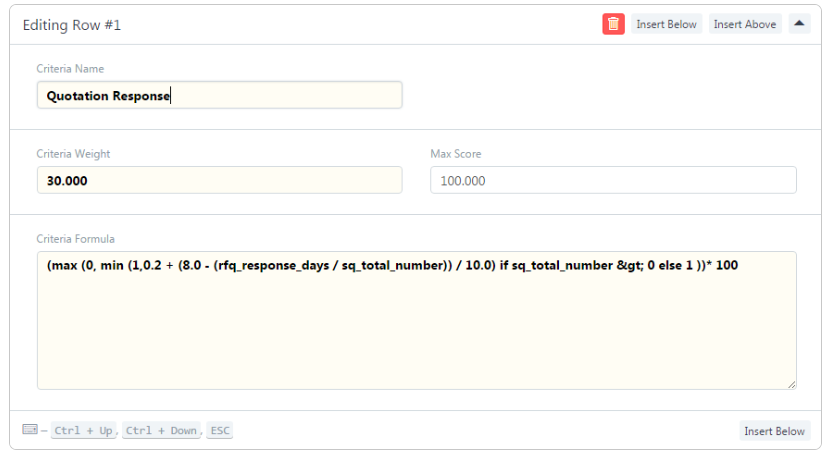The image size is (827, 463).
Task: Collapse the Editing Row #1 form
Action: (x=799, y=24)
